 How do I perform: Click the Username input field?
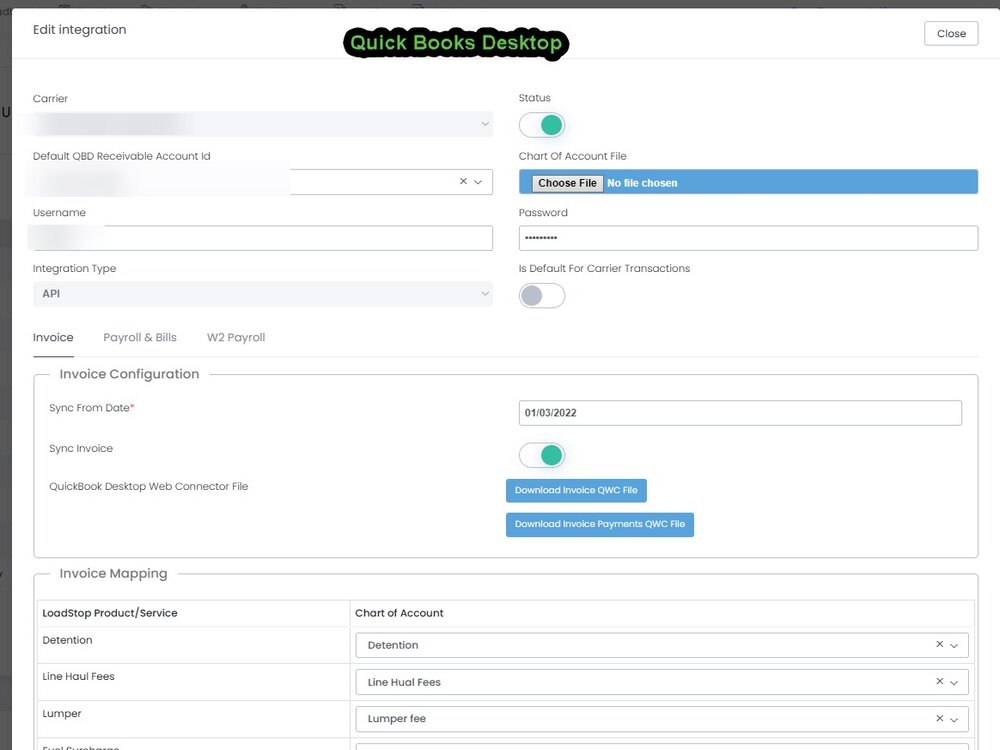tap(262, 238)
